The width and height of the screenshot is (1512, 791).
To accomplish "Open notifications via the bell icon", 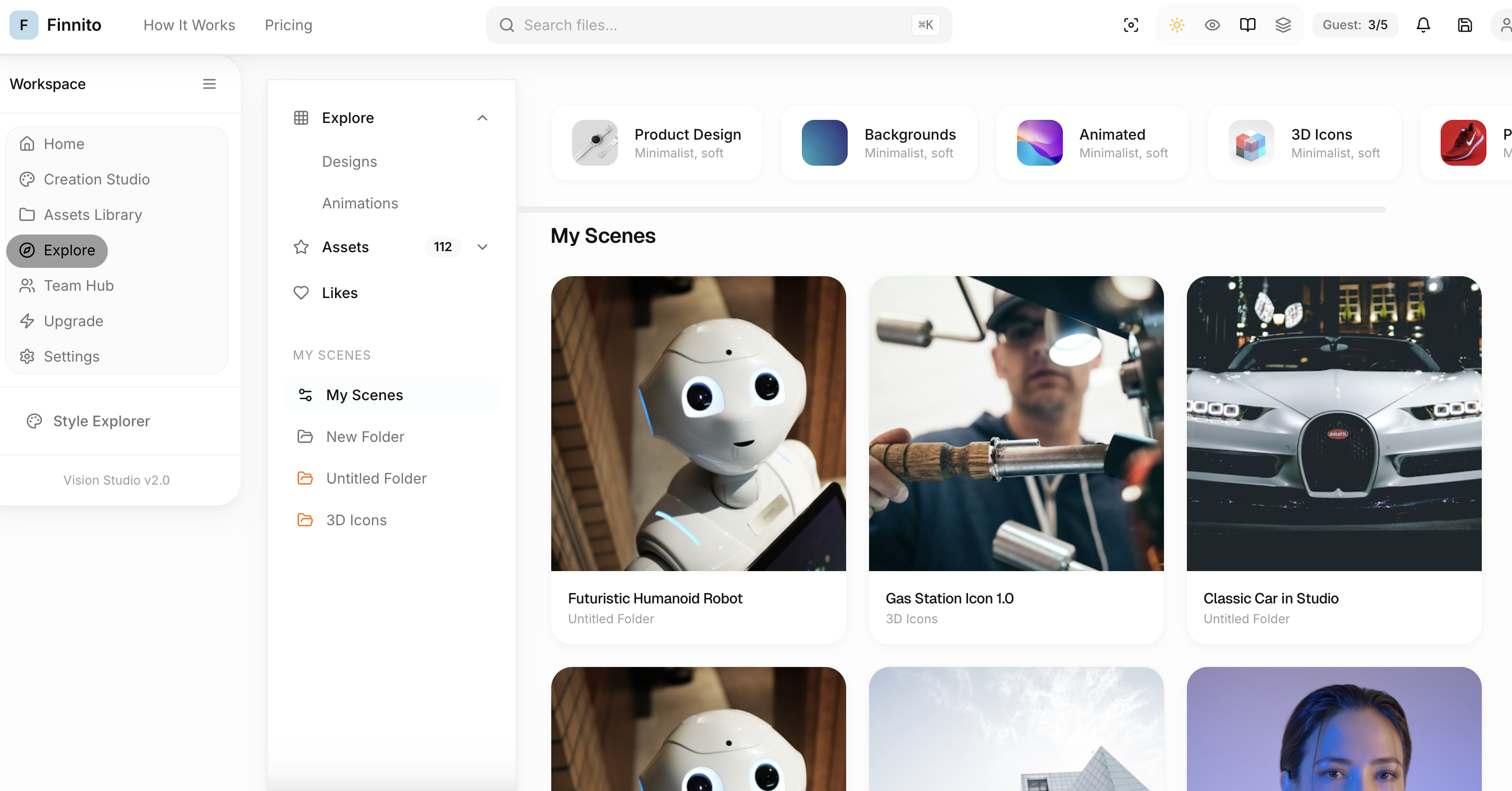I will 1423,24.
